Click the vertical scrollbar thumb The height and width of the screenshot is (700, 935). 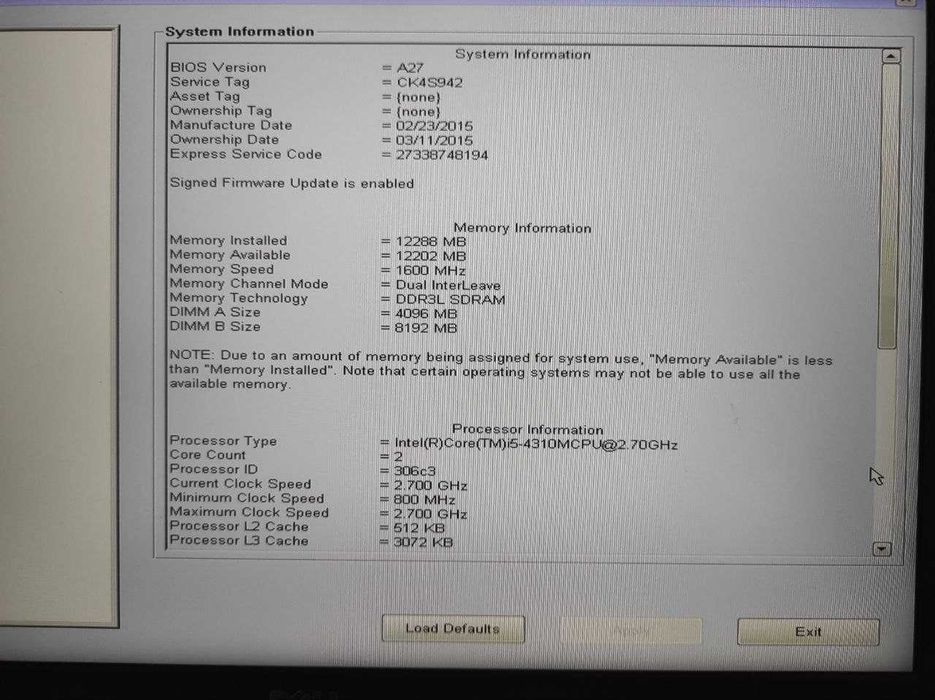(x=888, y=206)
